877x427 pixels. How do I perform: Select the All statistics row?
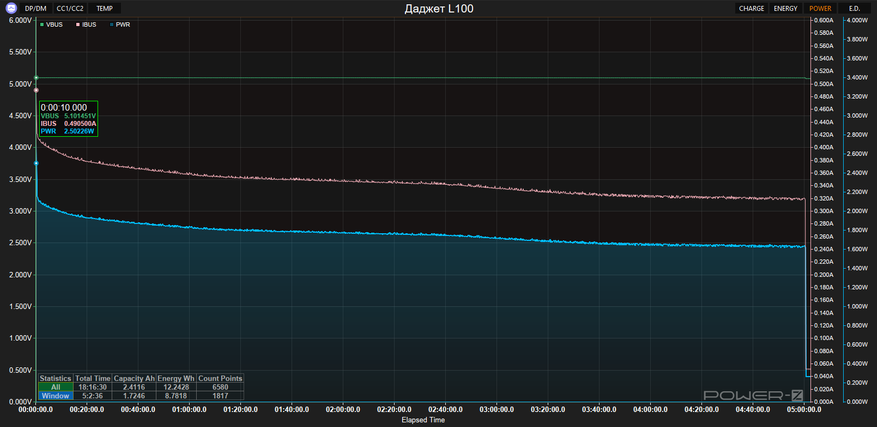click(x=55, y=386)
